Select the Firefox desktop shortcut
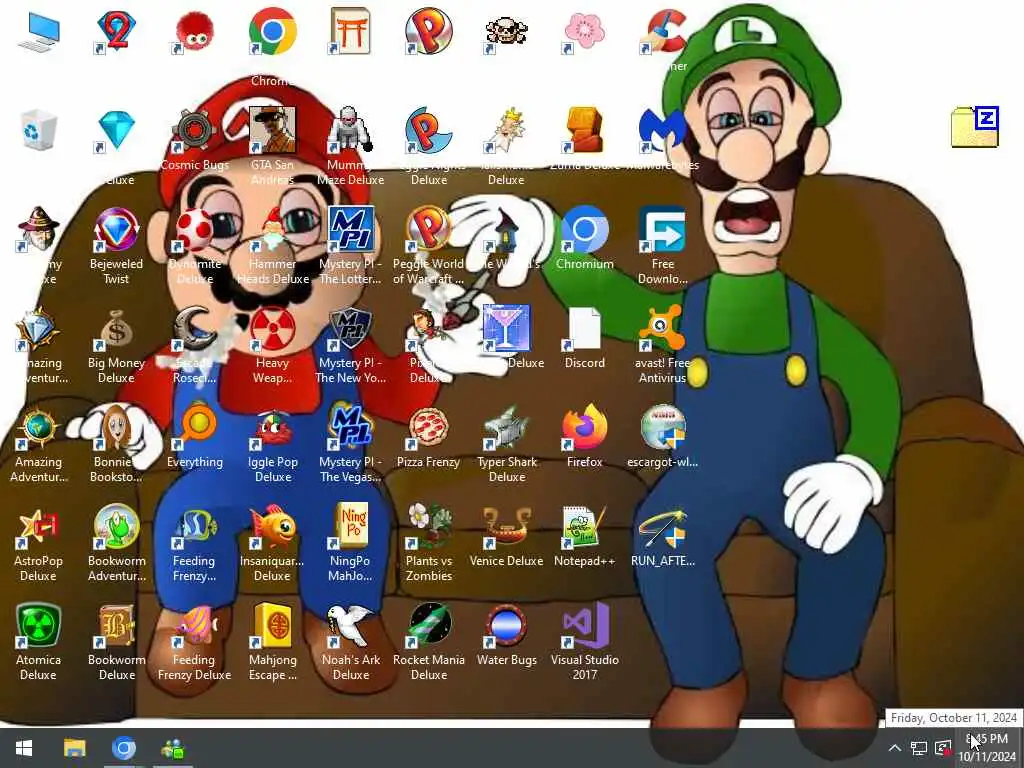Screen dimensions: 1024x768 coord(584,428)
